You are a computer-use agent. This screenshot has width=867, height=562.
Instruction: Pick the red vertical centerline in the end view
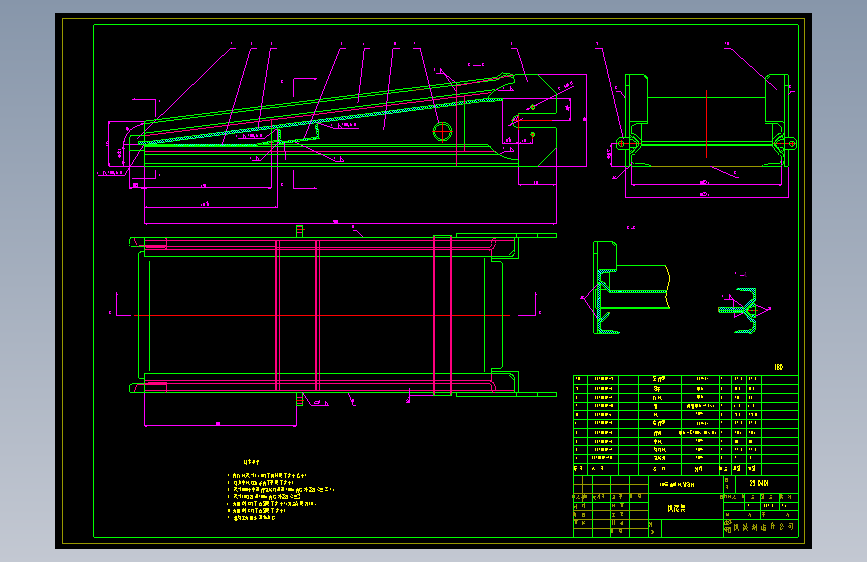point(707,124)
